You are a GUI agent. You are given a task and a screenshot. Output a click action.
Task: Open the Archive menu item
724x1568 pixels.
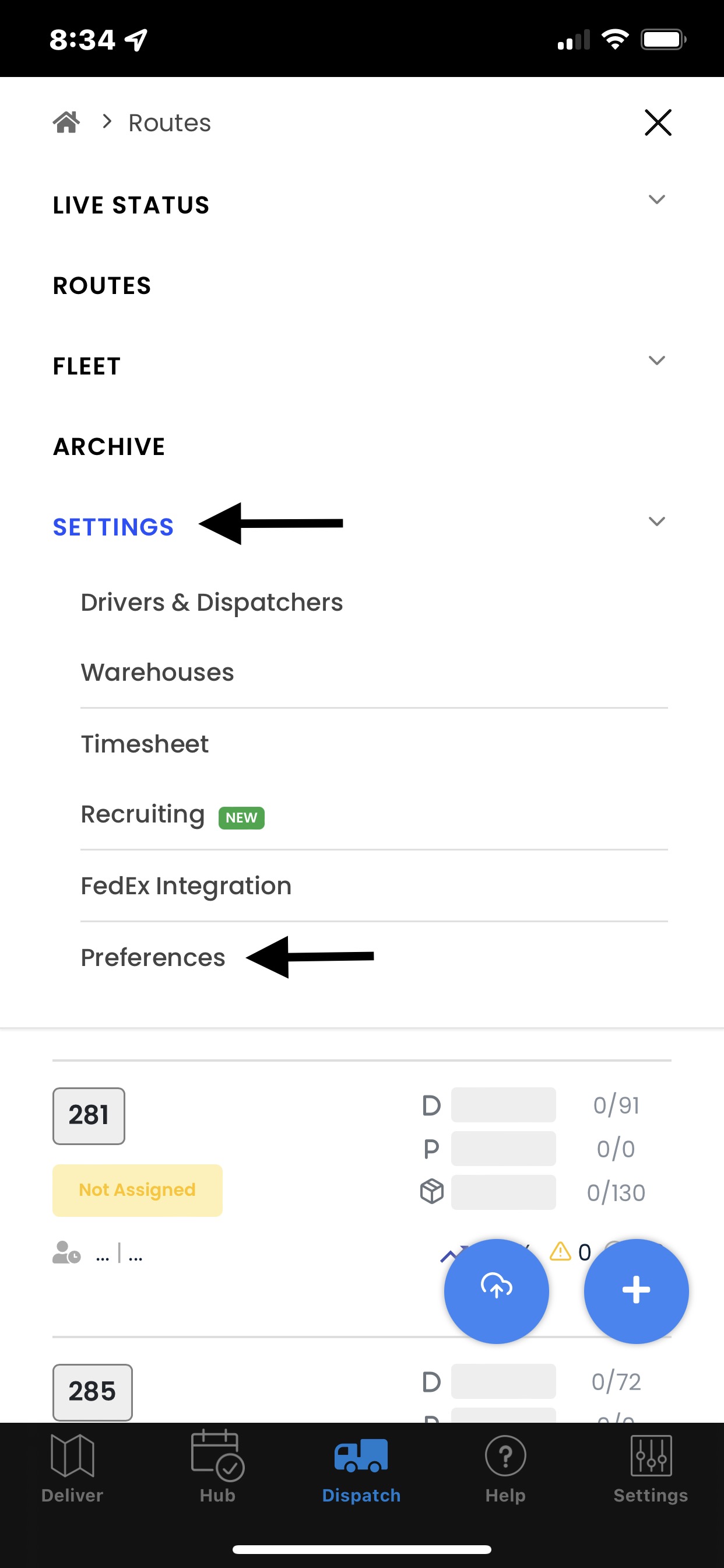[110, 447]
